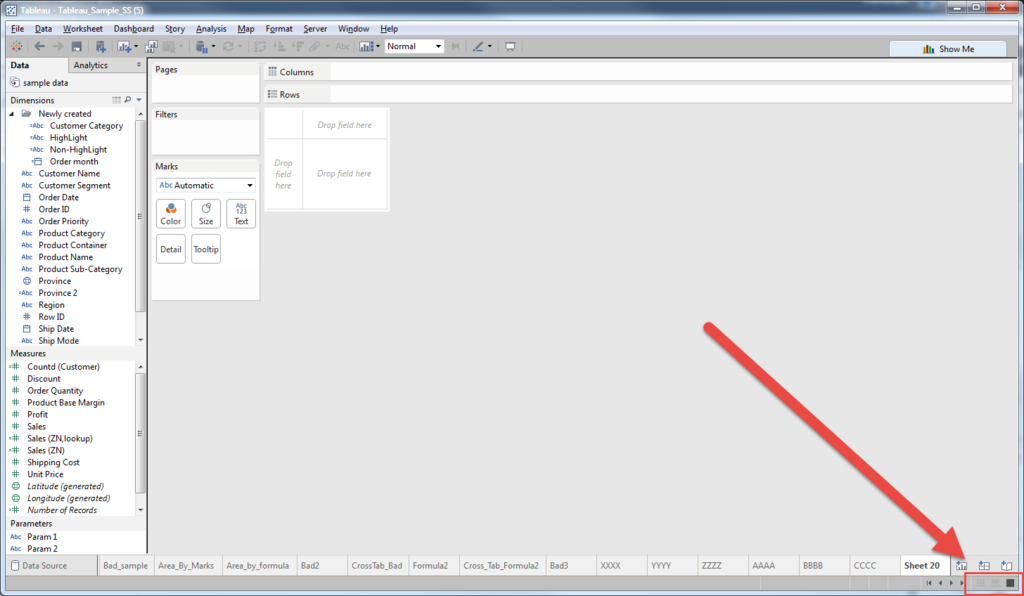Image resolution: width=1024 pixels, height=596 pixels.
Task: Click the view cards chart icon in toolbar
Action: (x=366, y=46)
